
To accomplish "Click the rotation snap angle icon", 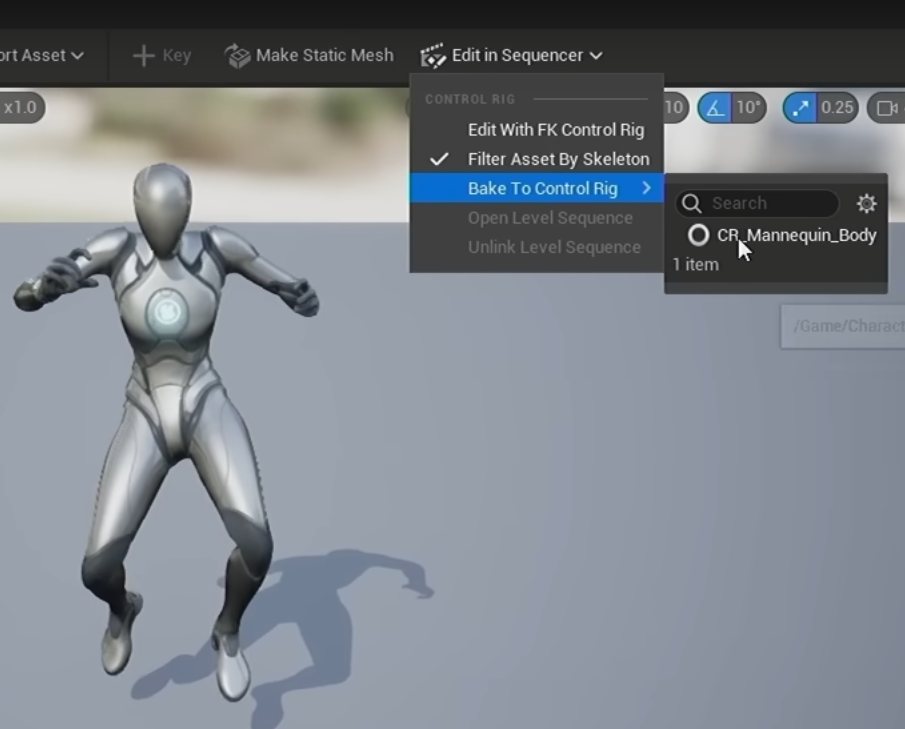I will 716,107.
